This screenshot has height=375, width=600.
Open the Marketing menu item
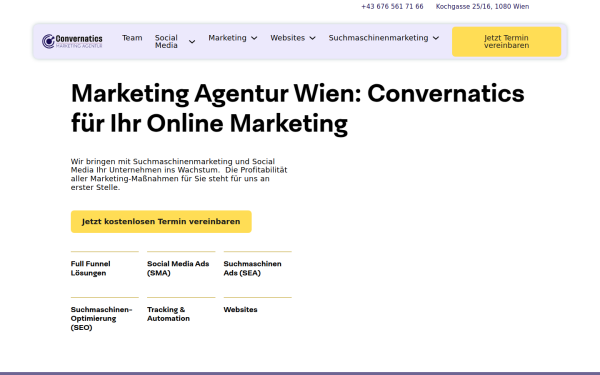click(227, 38)
